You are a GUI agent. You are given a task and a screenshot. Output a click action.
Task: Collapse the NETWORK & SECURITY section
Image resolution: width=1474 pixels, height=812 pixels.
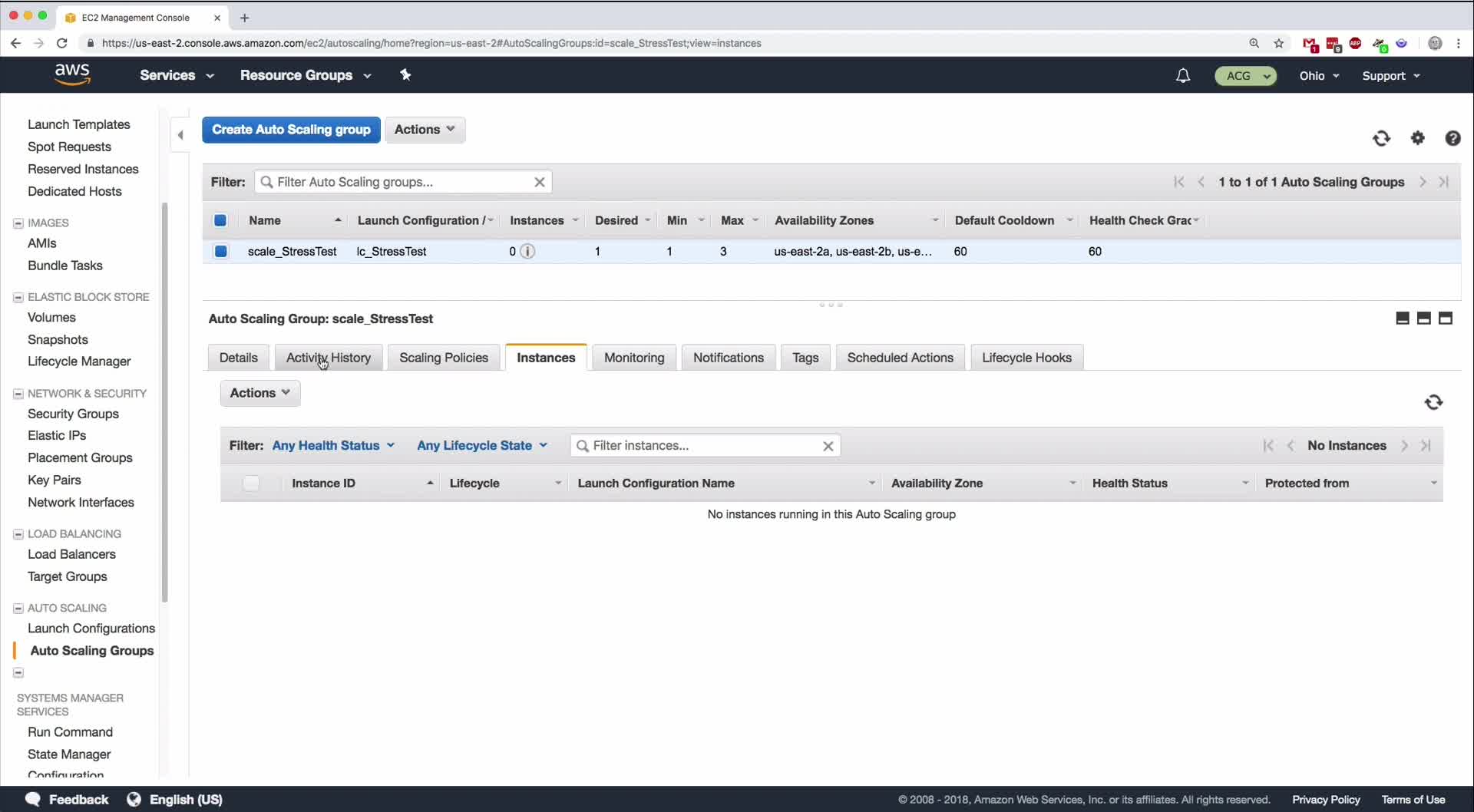tap(18, 394)
